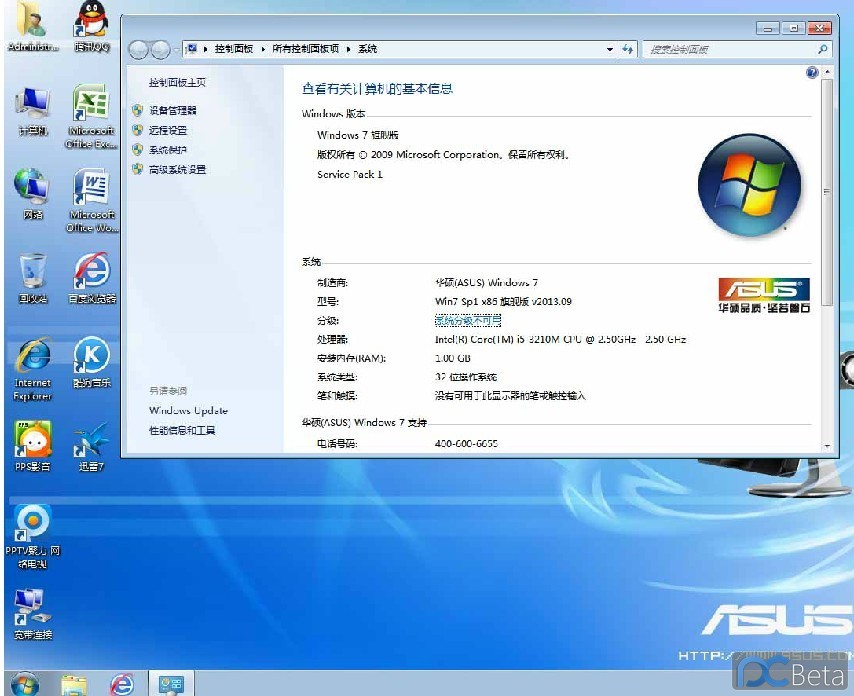The width and height of the screenshot is (854, 696).
Task: Click manufacturer value 华硕(ASUS) Windows 7
Action: 486,282
